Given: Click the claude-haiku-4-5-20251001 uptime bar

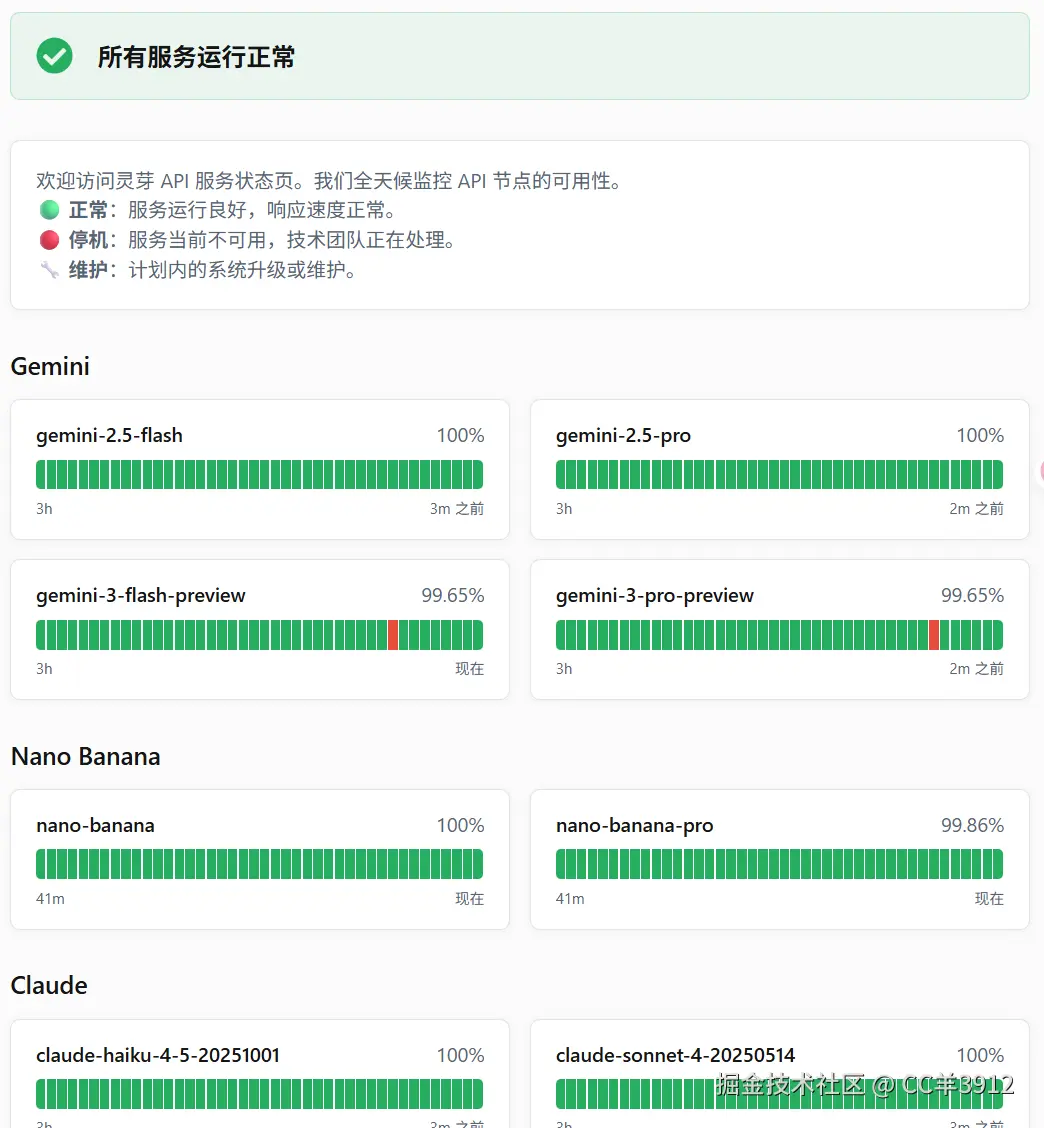Looking at the screenshot, I should coord(260,1094).
